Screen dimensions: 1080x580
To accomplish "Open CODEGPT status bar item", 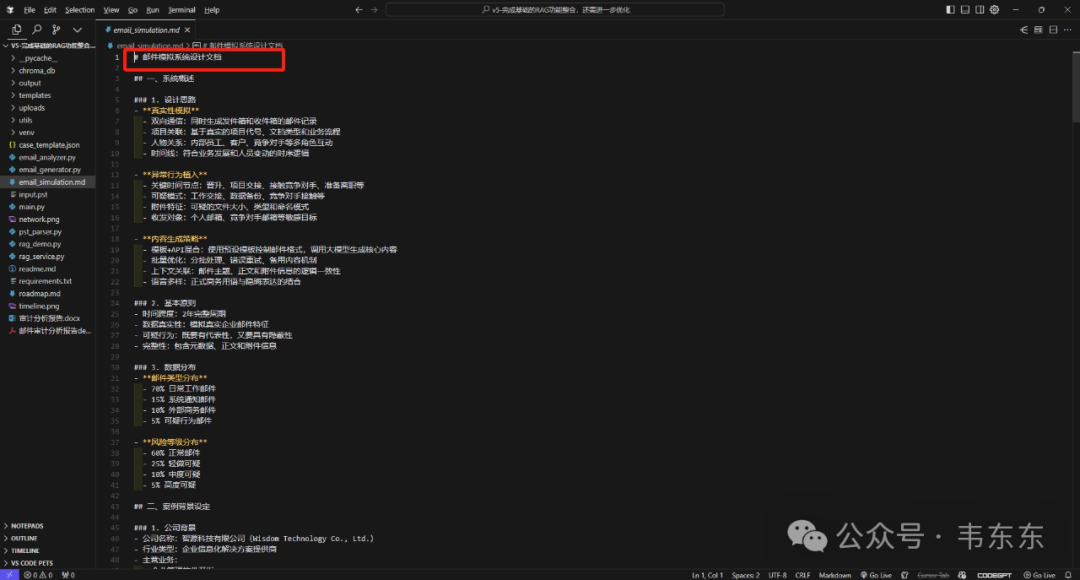I will (x=994, y=575).
